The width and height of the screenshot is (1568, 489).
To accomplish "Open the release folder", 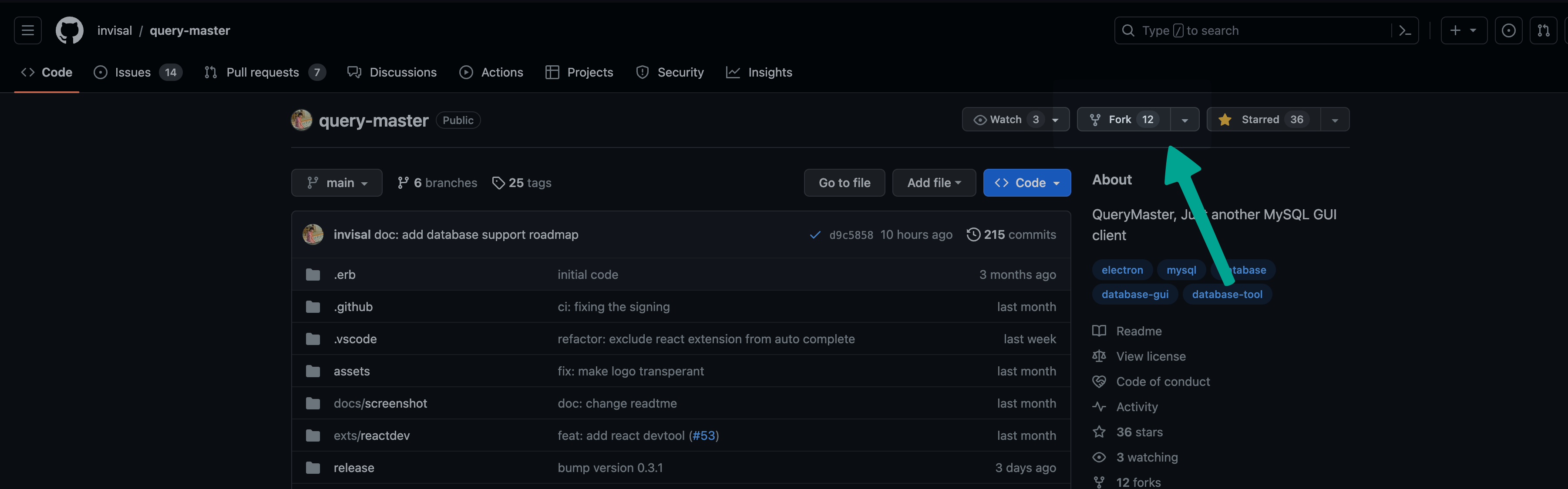I will pos(353,468).
